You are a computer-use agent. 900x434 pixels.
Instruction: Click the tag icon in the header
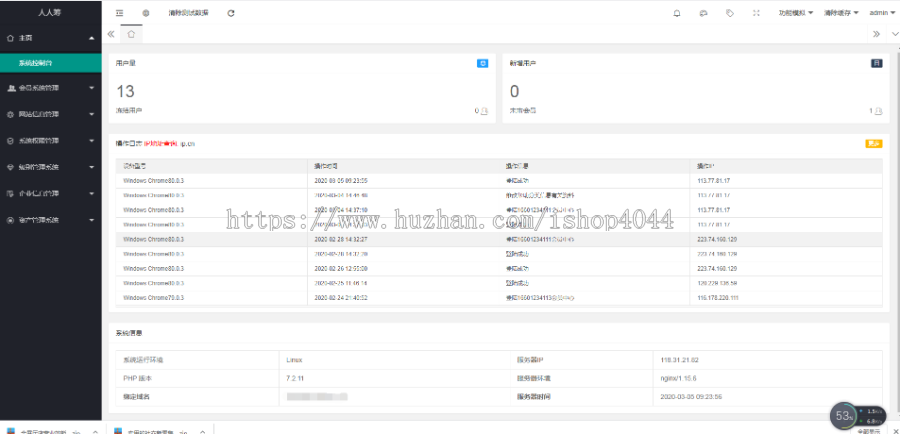pyautogui.click(x=730, y=13)
